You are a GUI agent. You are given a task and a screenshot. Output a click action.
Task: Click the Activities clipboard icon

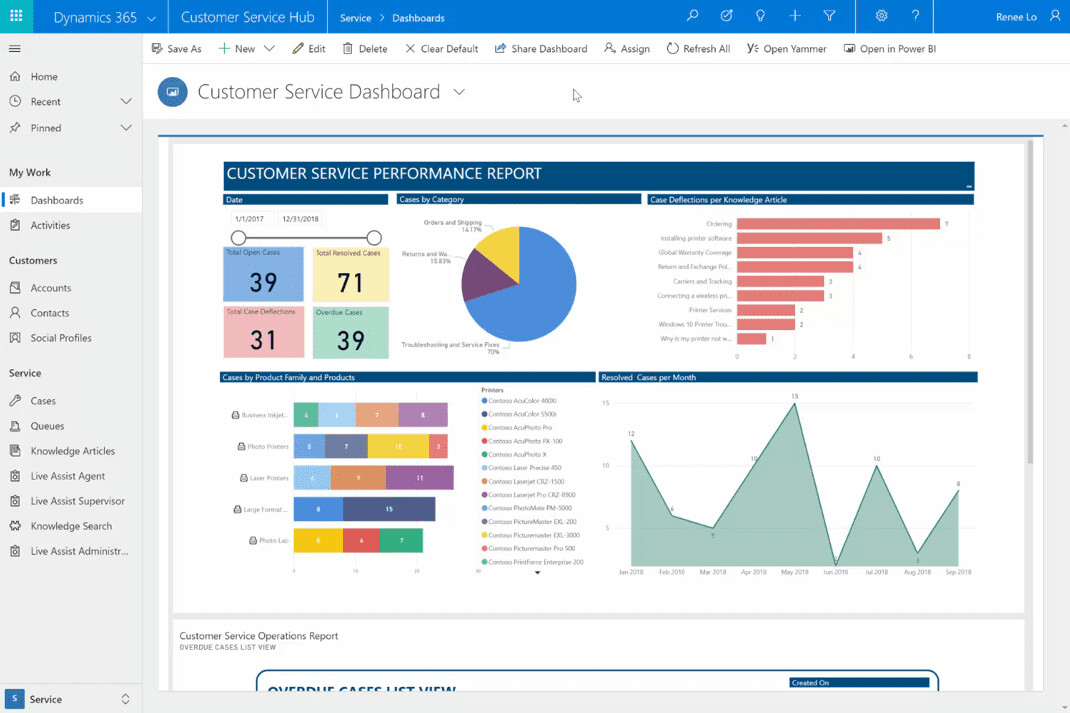[15, 225]
